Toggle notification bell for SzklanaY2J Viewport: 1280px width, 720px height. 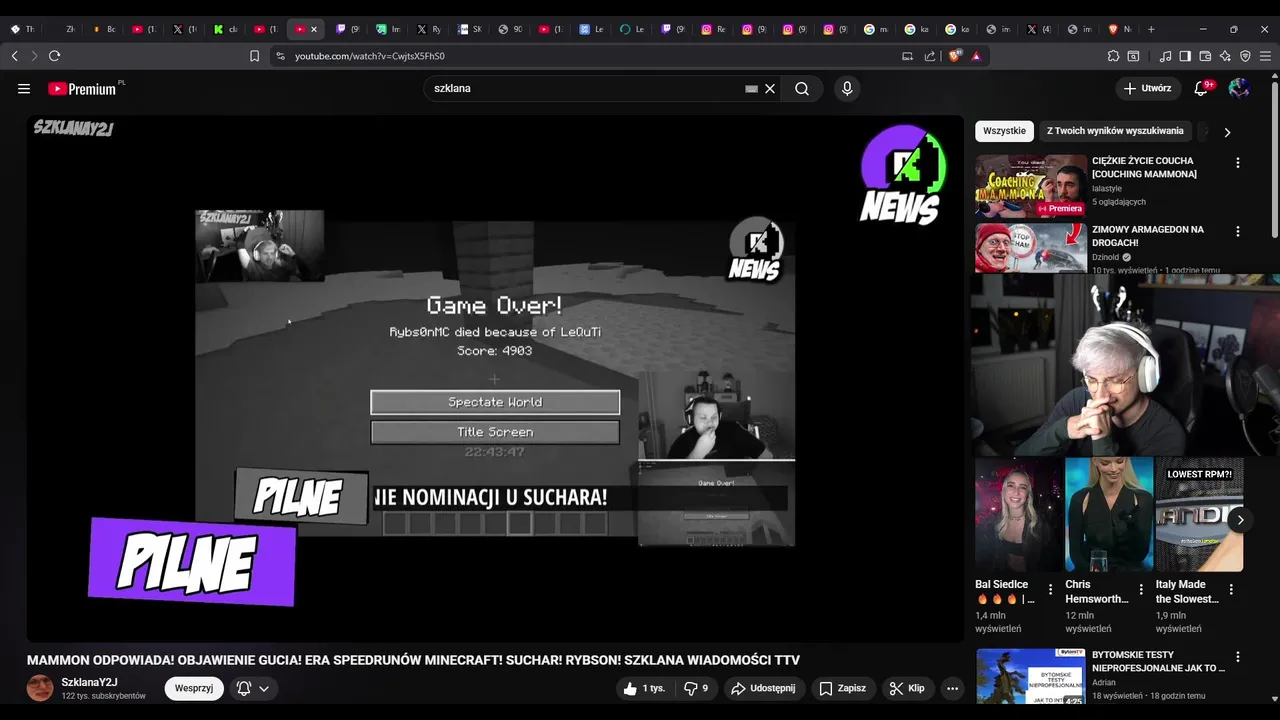point(243,688)
